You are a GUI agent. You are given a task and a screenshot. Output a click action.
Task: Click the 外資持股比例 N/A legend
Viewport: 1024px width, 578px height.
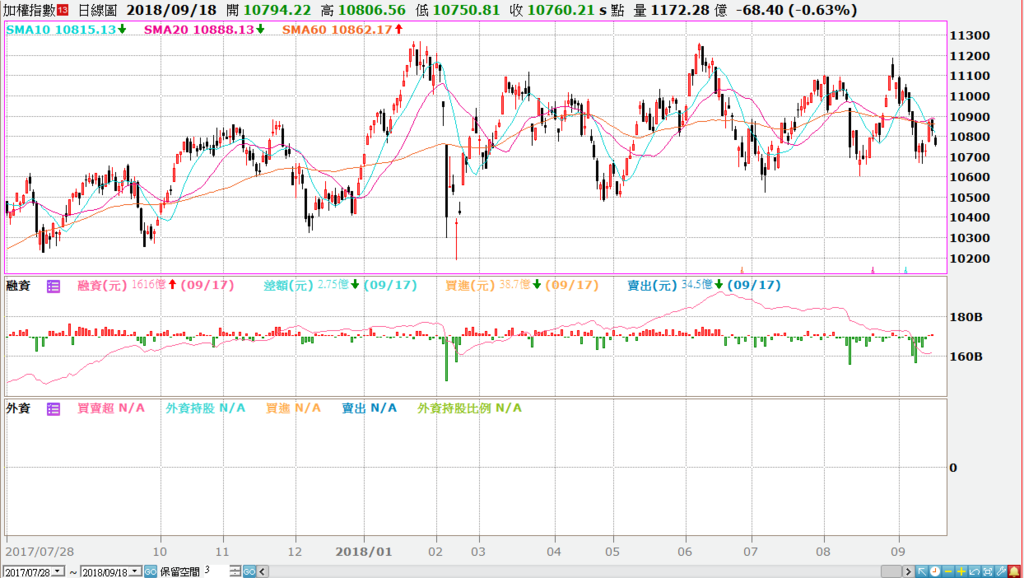pos(470,408)
